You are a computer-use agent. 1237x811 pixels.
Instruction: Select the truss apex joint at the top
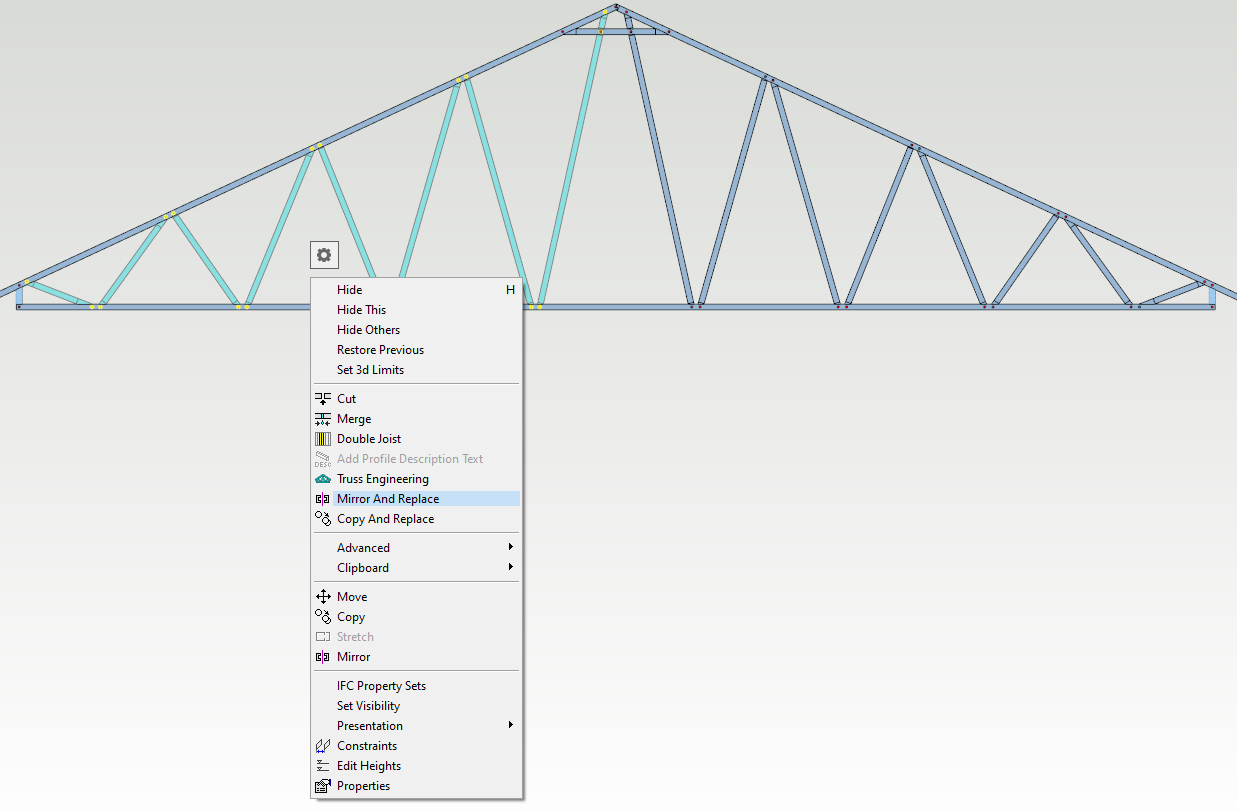click(611, 10)
